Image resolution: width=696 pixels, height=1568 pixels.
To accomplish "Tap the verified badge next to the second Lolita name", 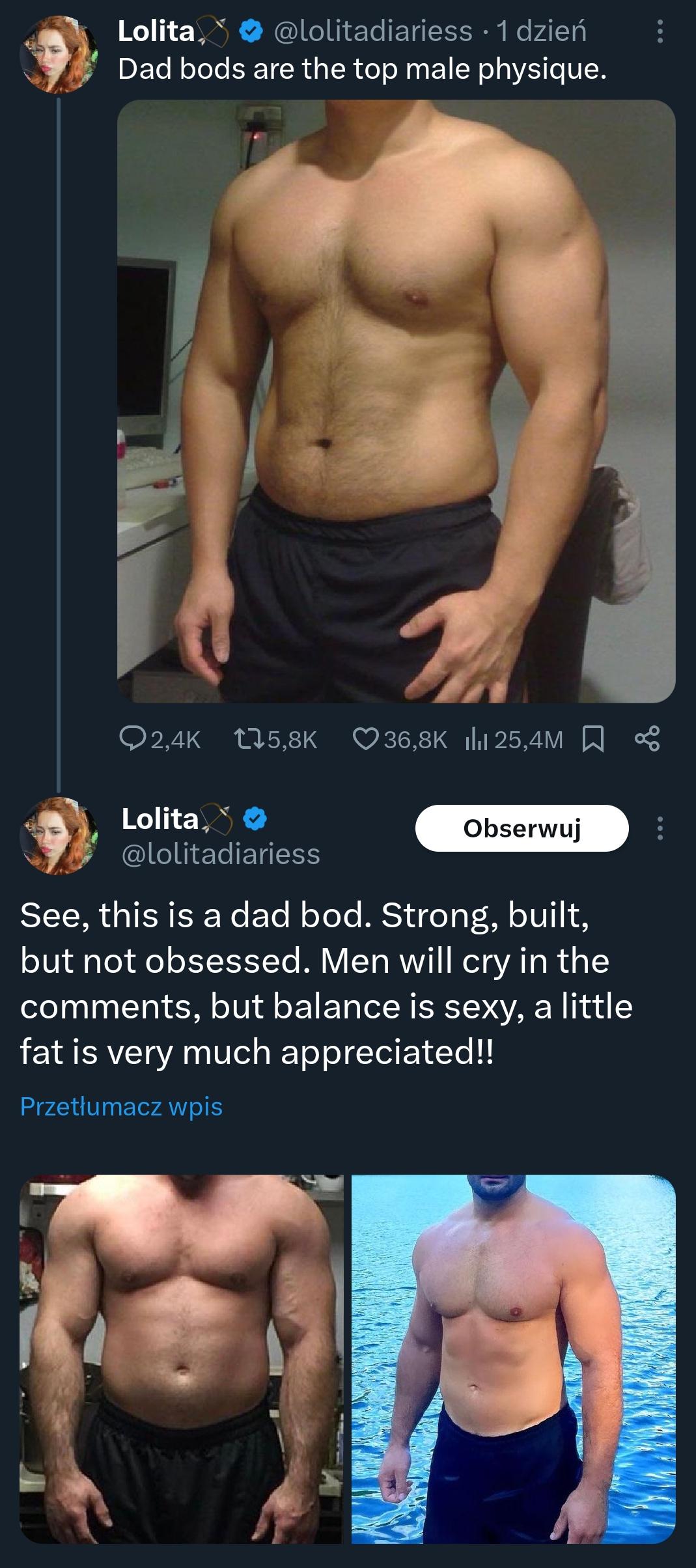I will click(255, 819).
